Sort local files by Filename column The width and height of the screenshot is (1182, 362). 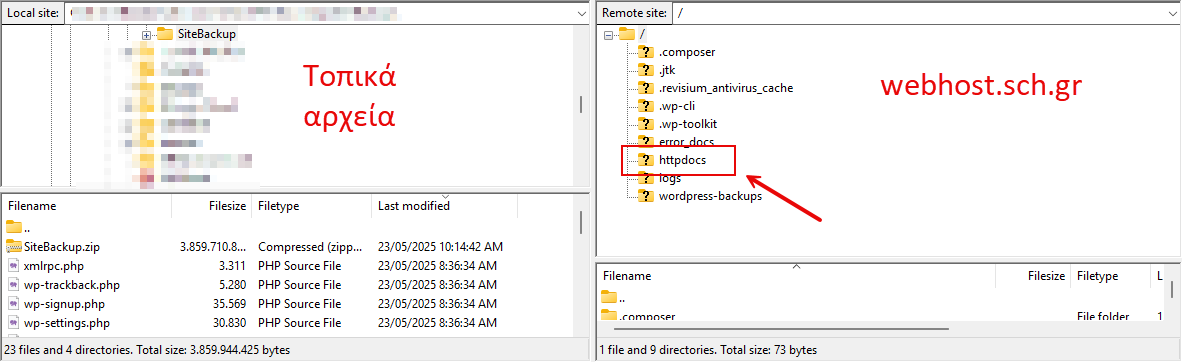pyautogui.click(x=87, y=206)
